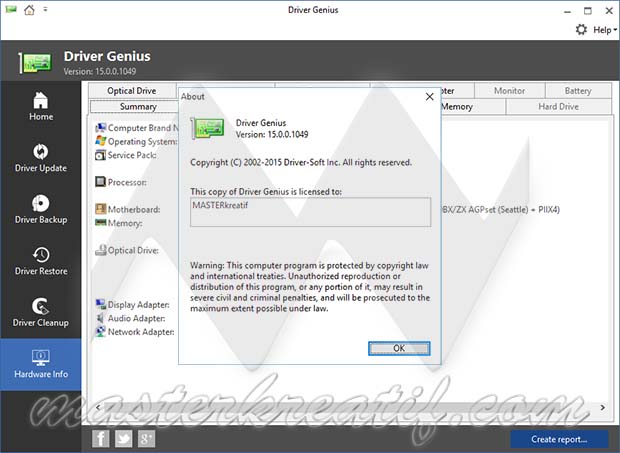Click the Optical Drive row icon
This screenshot has height=453, width=620.
[x=100, y=250]
